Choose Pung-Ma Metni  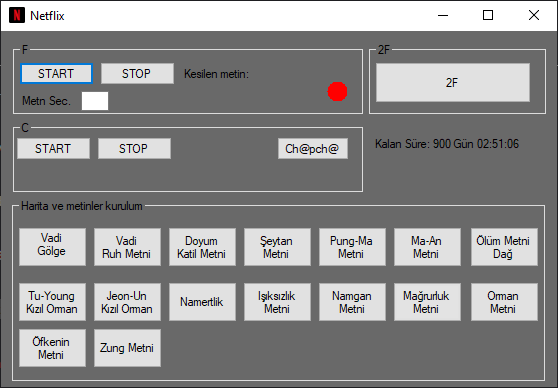[352, 247]
